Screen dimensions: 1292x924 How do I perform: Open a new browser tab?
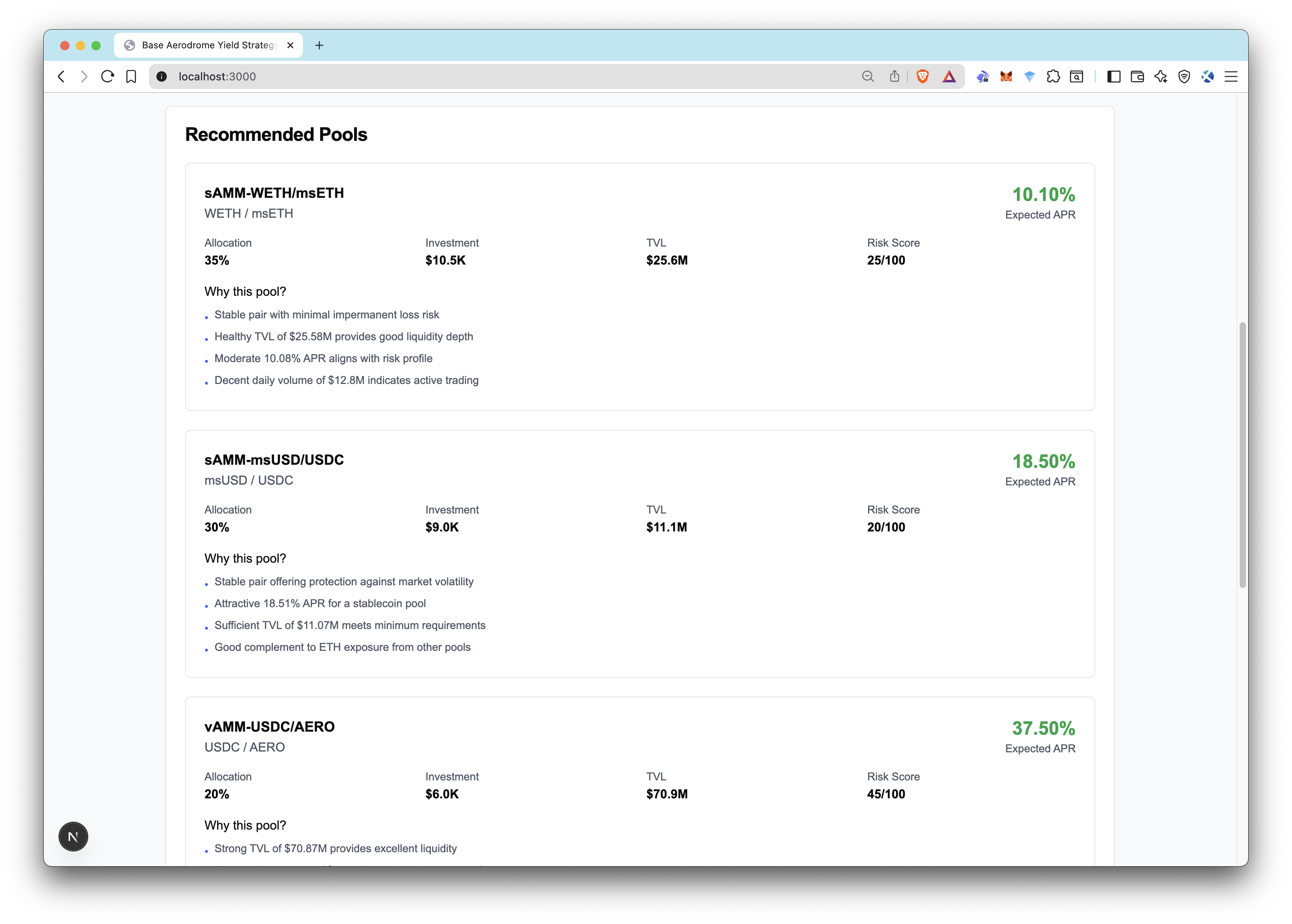pyautogui.click(x=319, y=45)
